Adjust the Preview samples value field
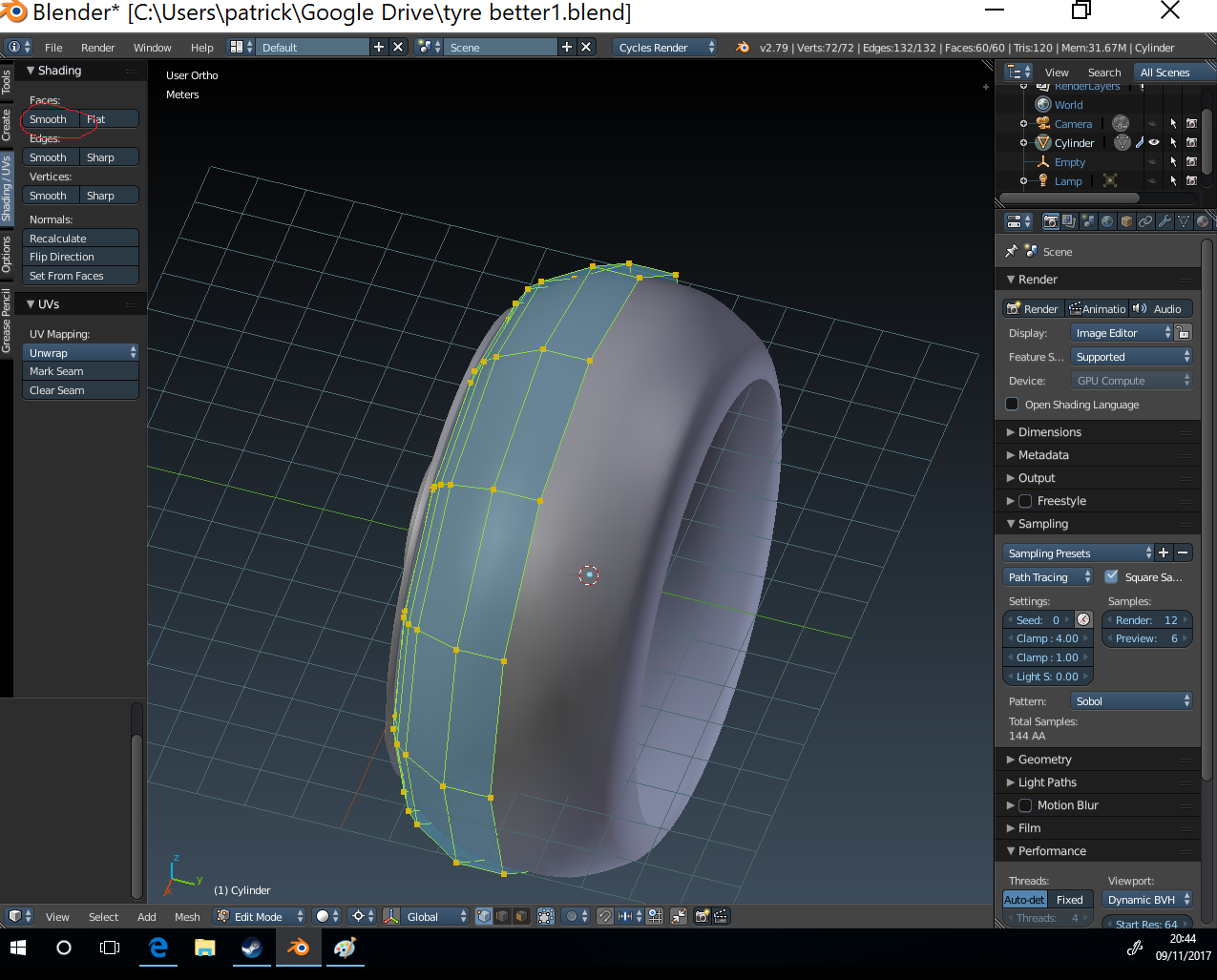Viewport: 1217px width, 980px height. [x=1147, y=638]
